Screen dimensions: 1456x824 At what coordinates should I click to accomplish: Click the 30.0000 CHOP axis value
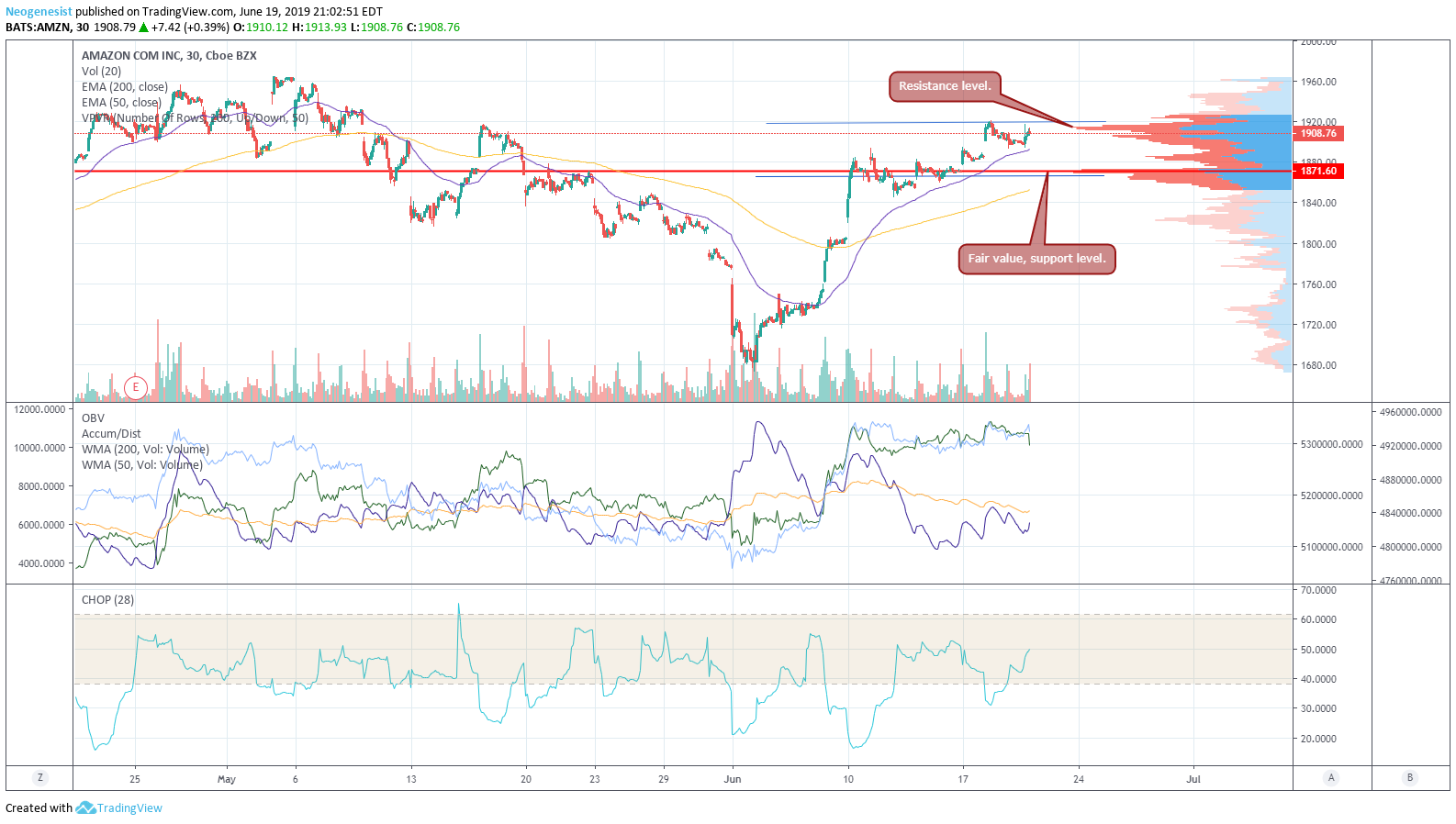click(1318, 708)
